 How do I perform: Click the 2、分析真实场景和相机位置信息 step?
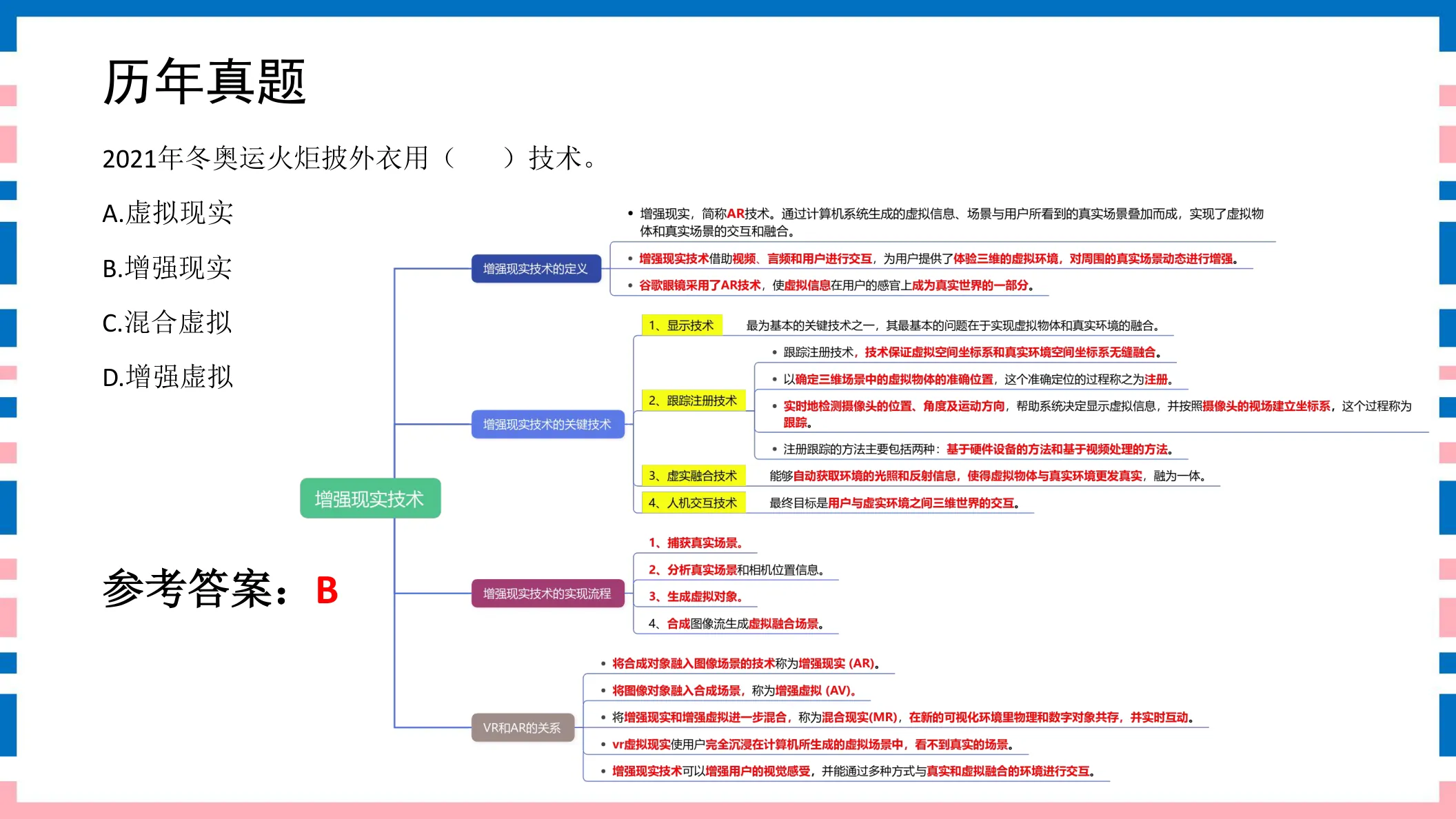click(x=736, y=570)
